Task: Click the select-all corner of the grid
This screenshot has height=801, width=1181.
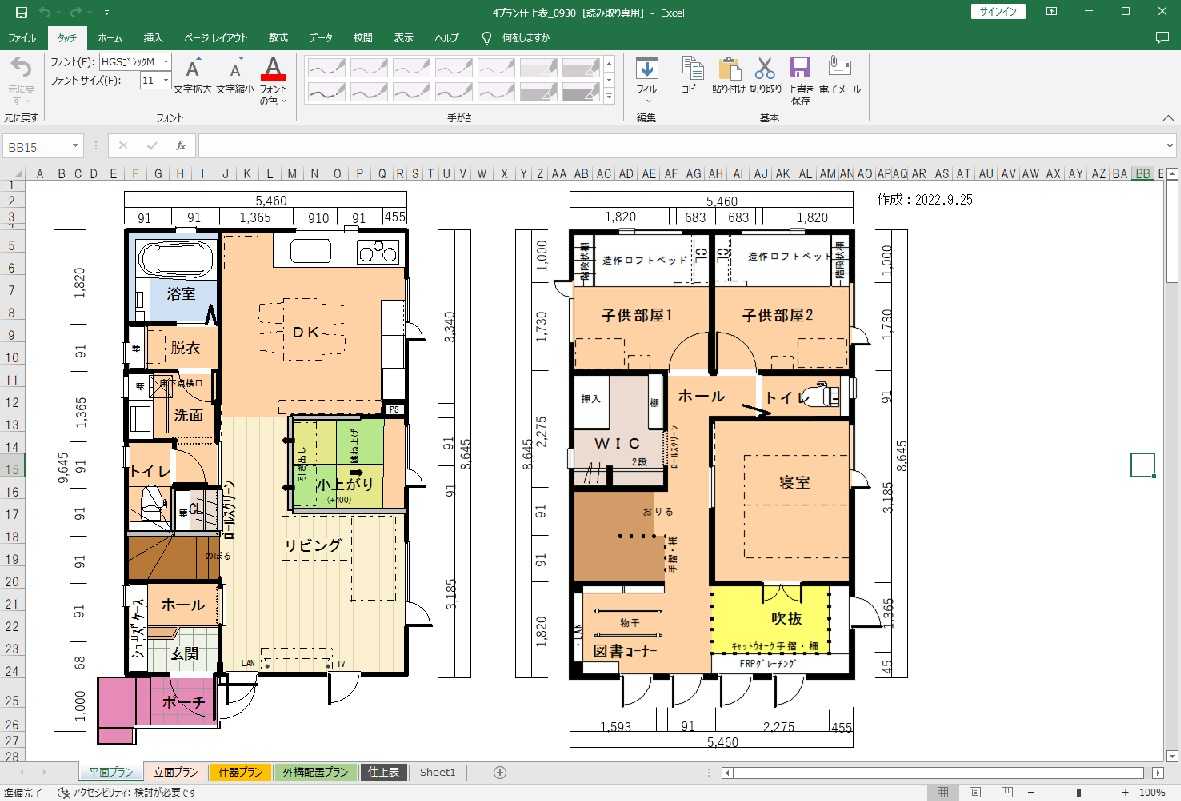Action: tap(13, 173)
